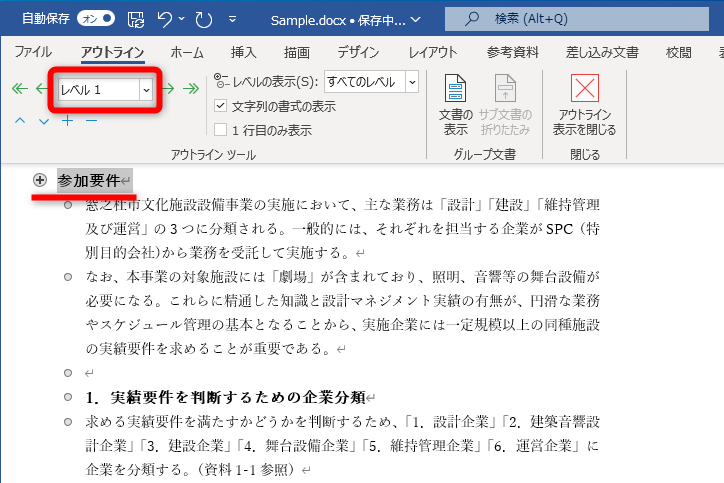Click the Demote right arrow icon

(168, 89)
